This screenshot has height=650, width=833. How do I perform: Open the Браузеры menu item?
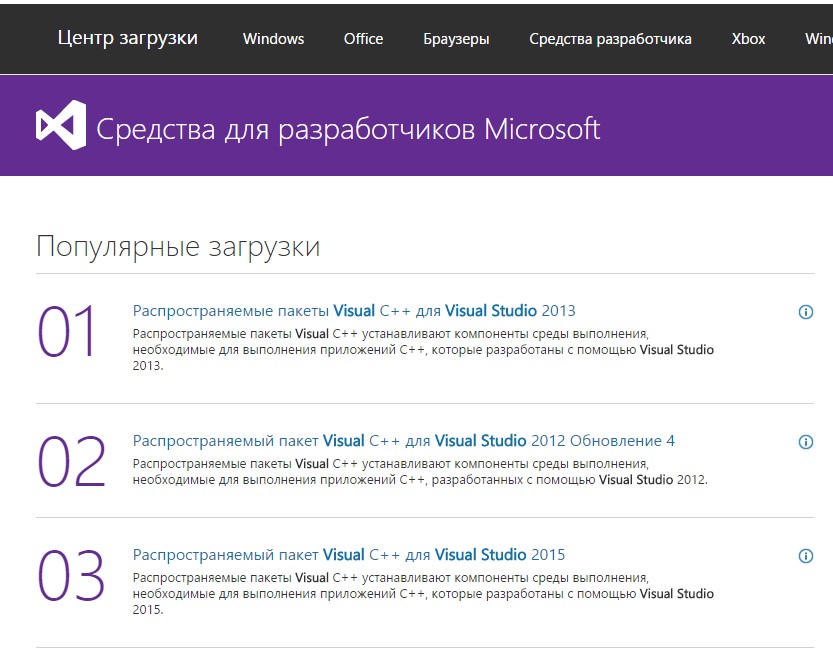[456, 39]
